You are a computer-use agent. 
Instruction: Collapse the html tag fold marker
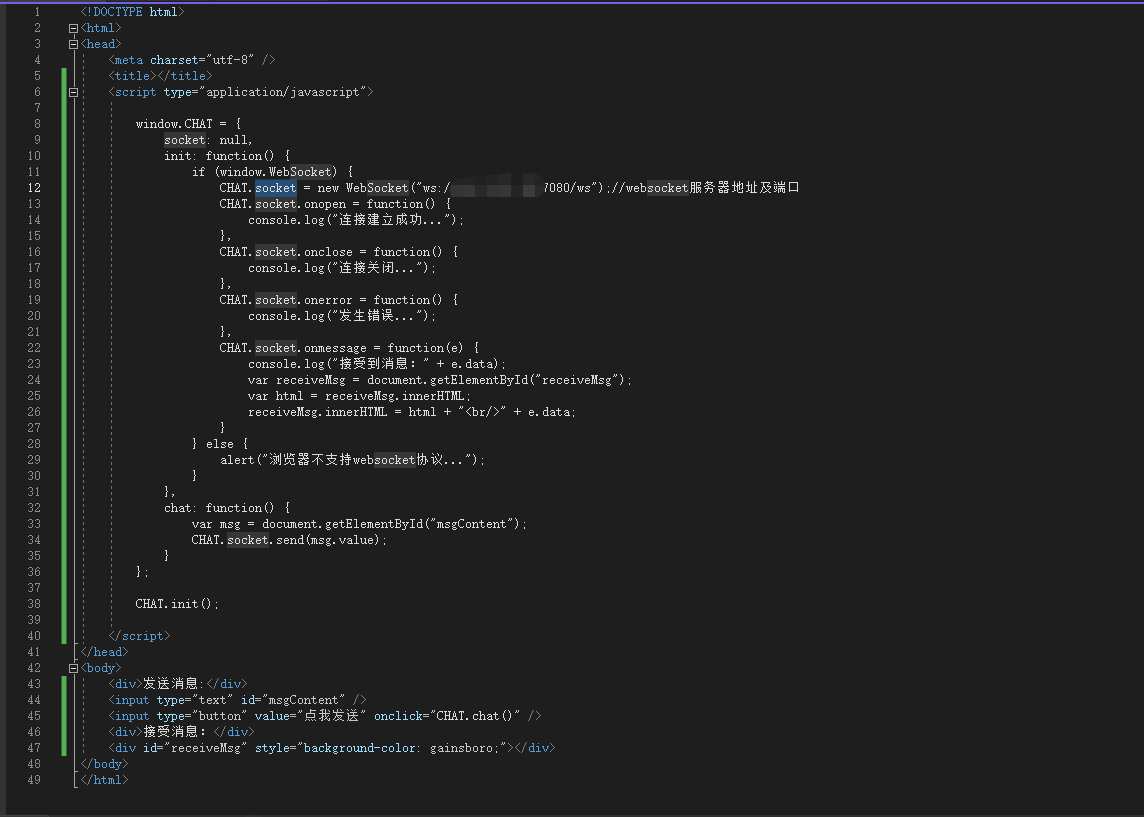(x=73, y=28)
